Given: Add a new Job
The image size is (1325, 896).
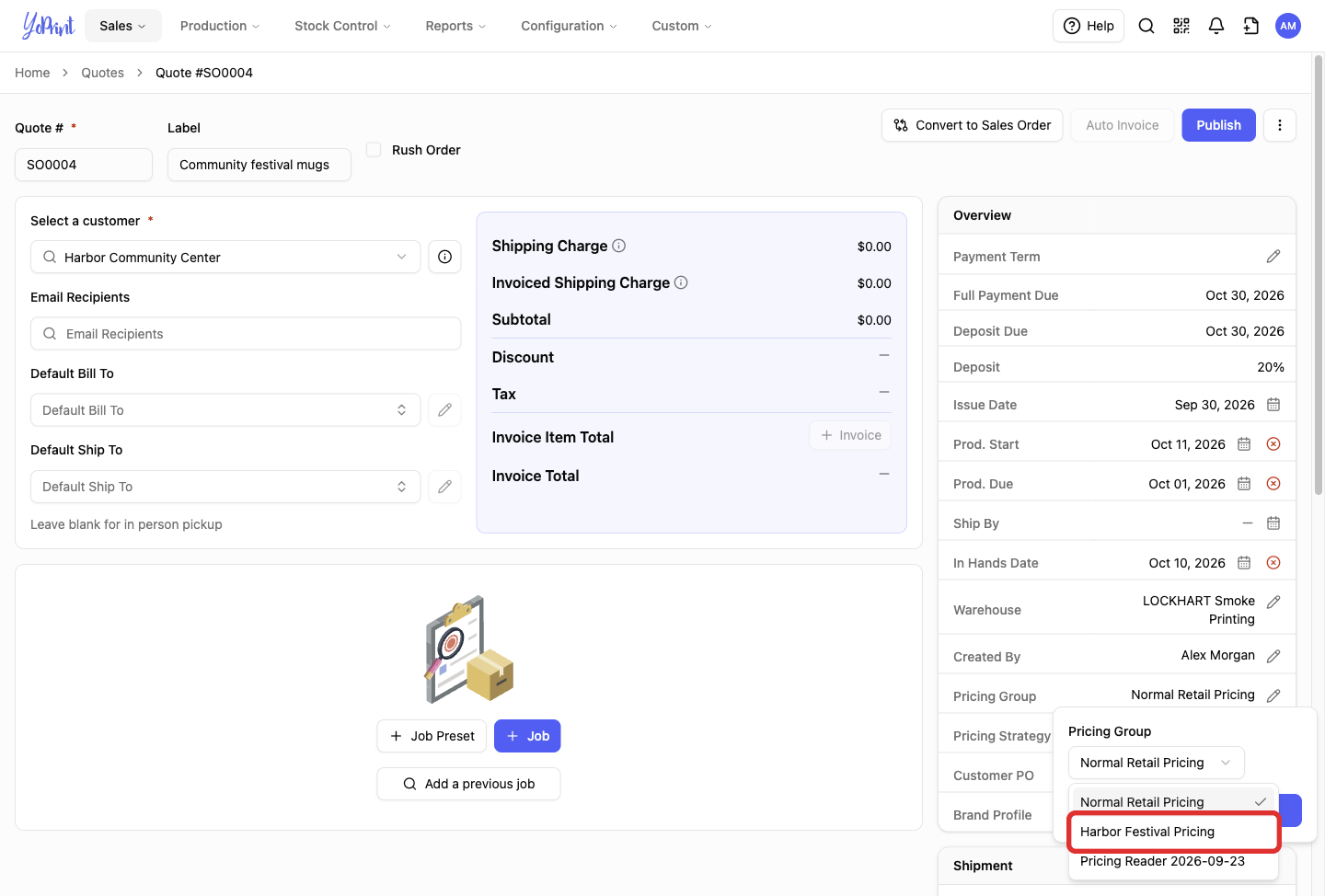Looking at the screenshot, I should (527, 736).
